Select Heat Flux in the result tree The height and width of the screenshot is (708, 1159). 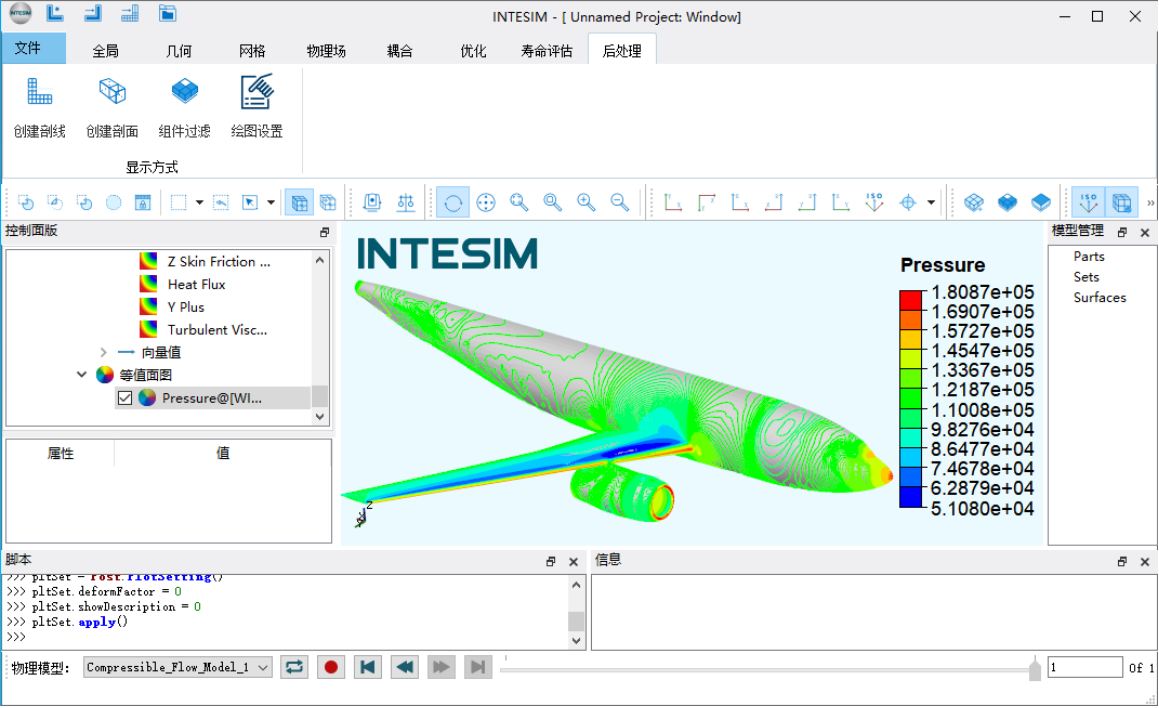[x=196, y=284]
